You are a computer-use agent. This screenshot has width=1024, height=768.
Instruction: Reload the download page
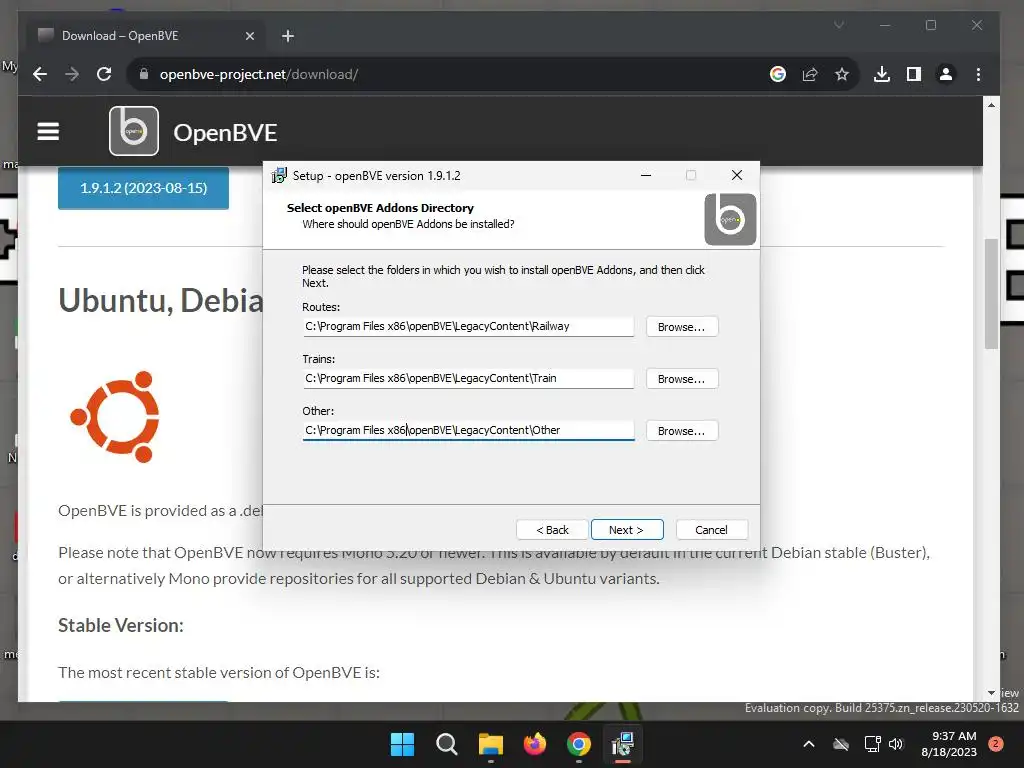point(104,74)
